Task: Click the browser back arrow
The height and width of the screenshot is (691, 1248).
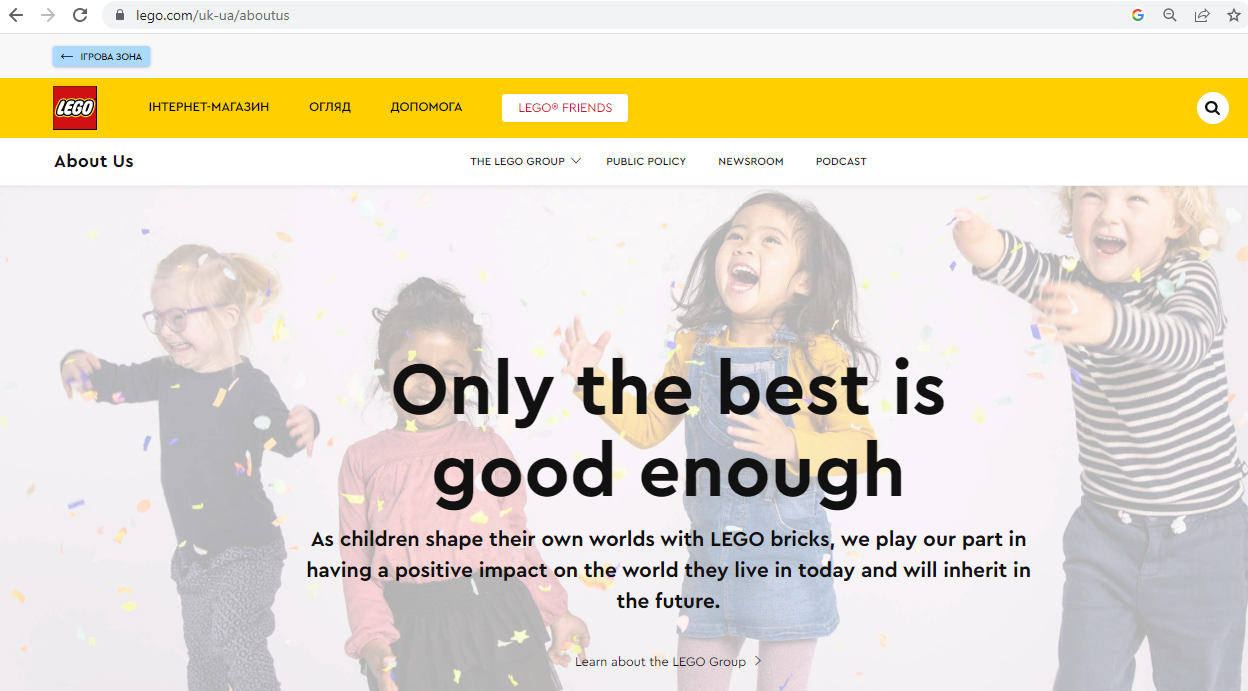Action: pos(16,15)
